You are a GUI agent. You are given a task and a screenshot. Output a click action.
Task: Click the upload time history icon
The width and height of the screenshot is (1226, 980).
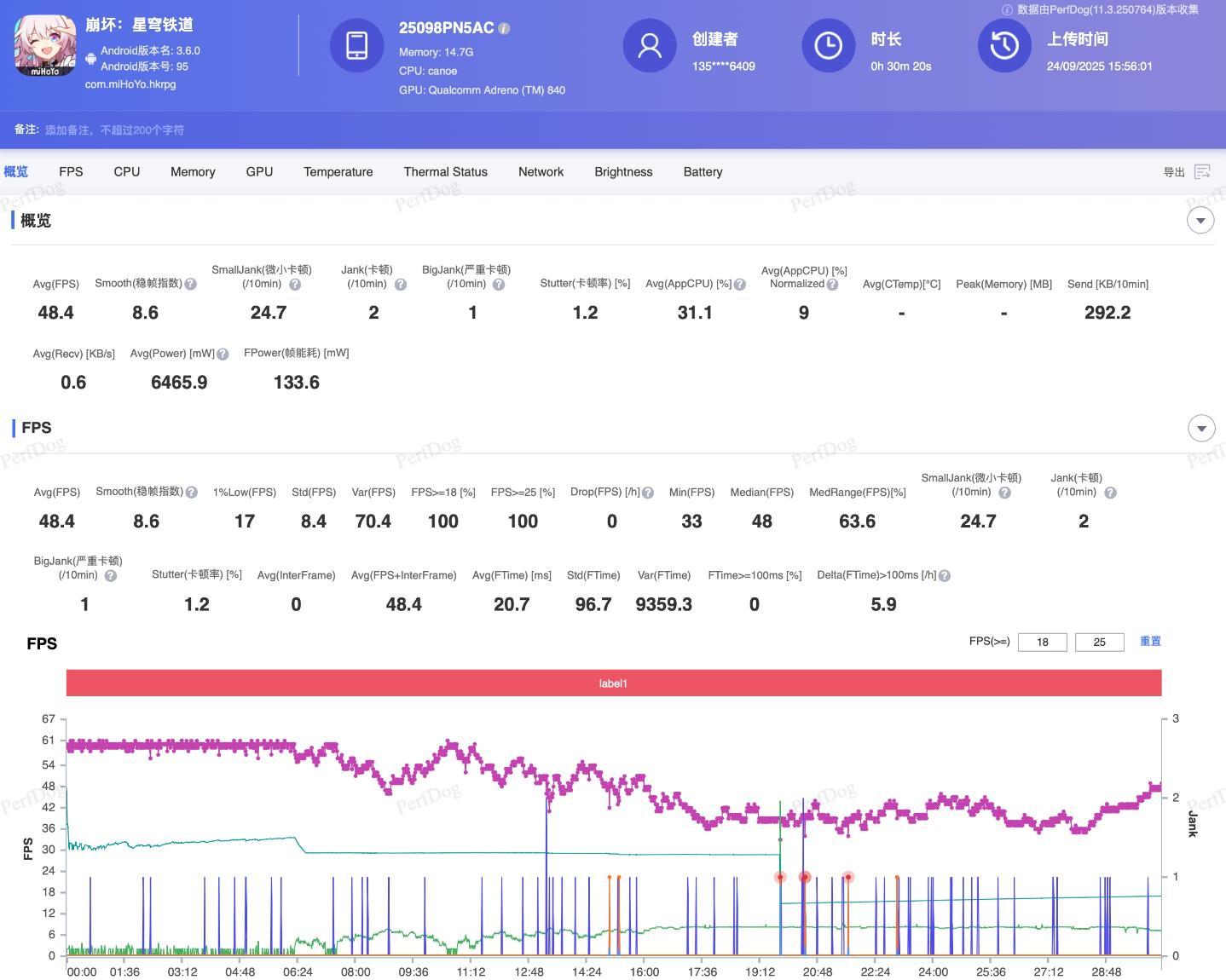pyautogui.click(x=1004, y=45)
